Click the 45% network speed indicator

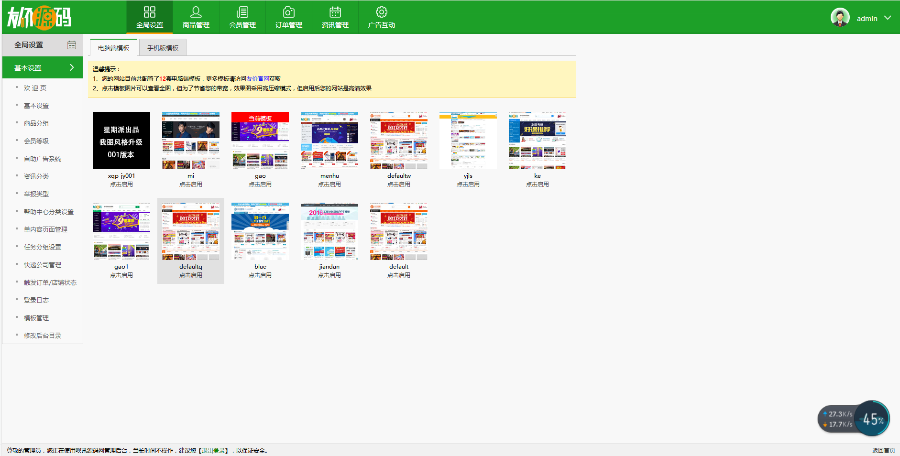[x=872, y=420]
